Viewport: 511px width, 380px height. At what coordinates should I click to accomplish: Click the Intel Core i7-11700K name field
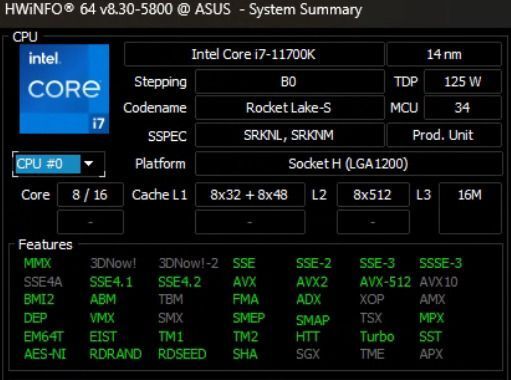coord(254,54)
